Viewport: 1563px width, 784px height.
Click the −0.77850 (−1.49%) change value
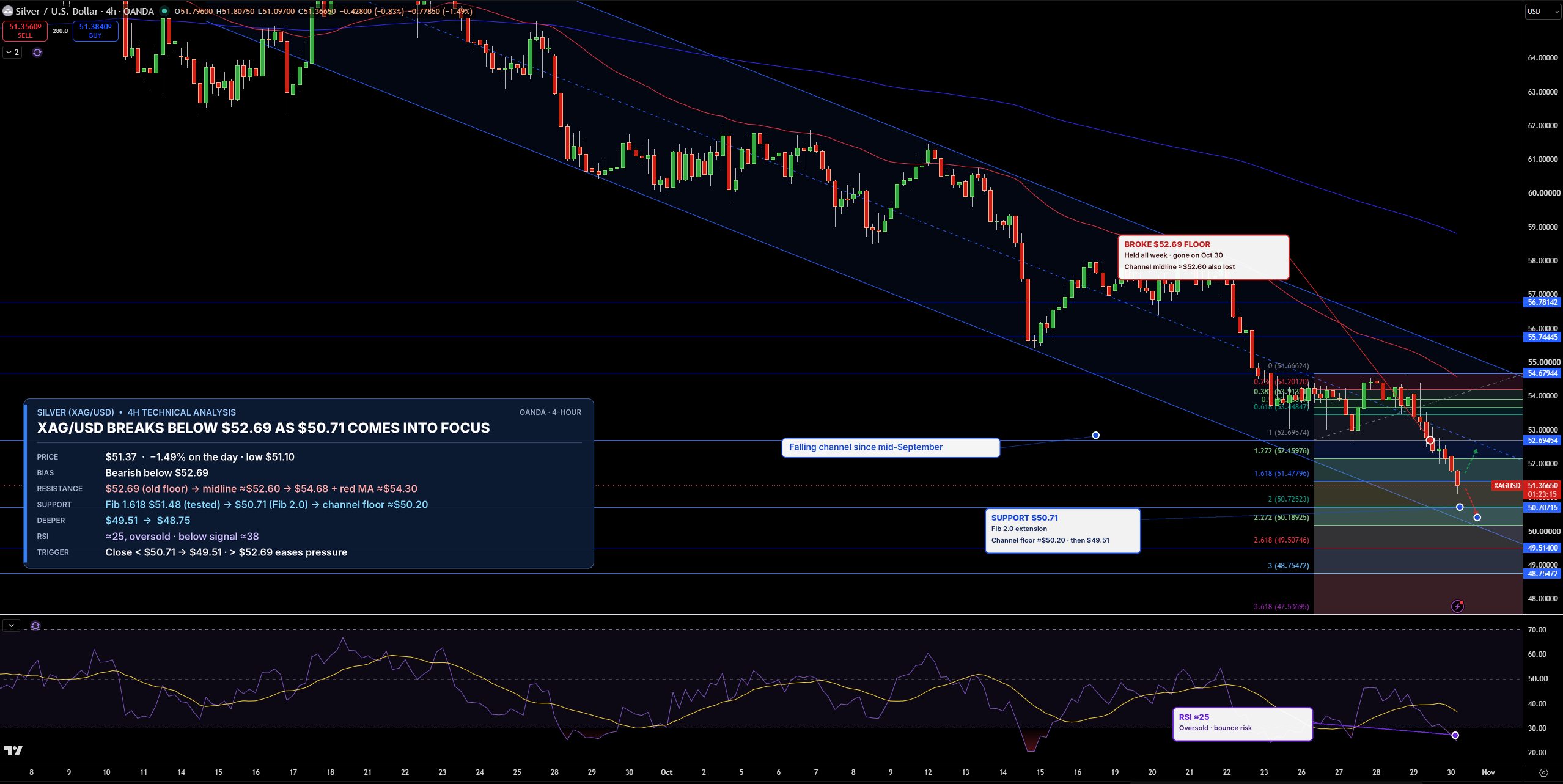[x=439, y=11]
